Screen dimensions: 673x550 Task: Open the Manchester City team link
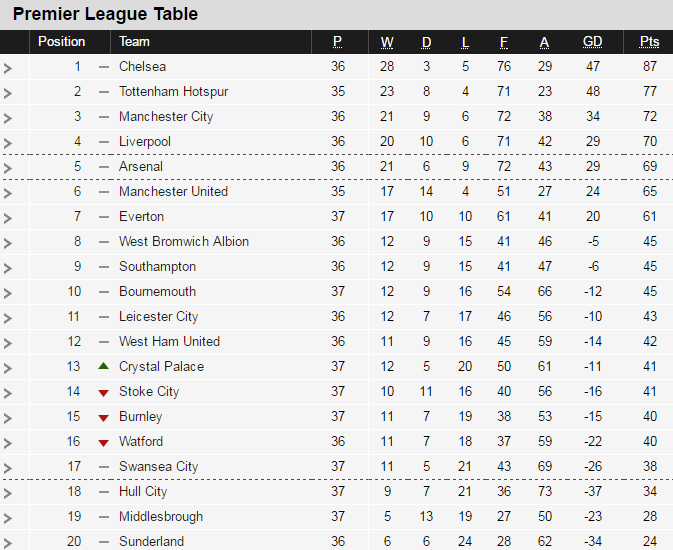click(166, 116)
